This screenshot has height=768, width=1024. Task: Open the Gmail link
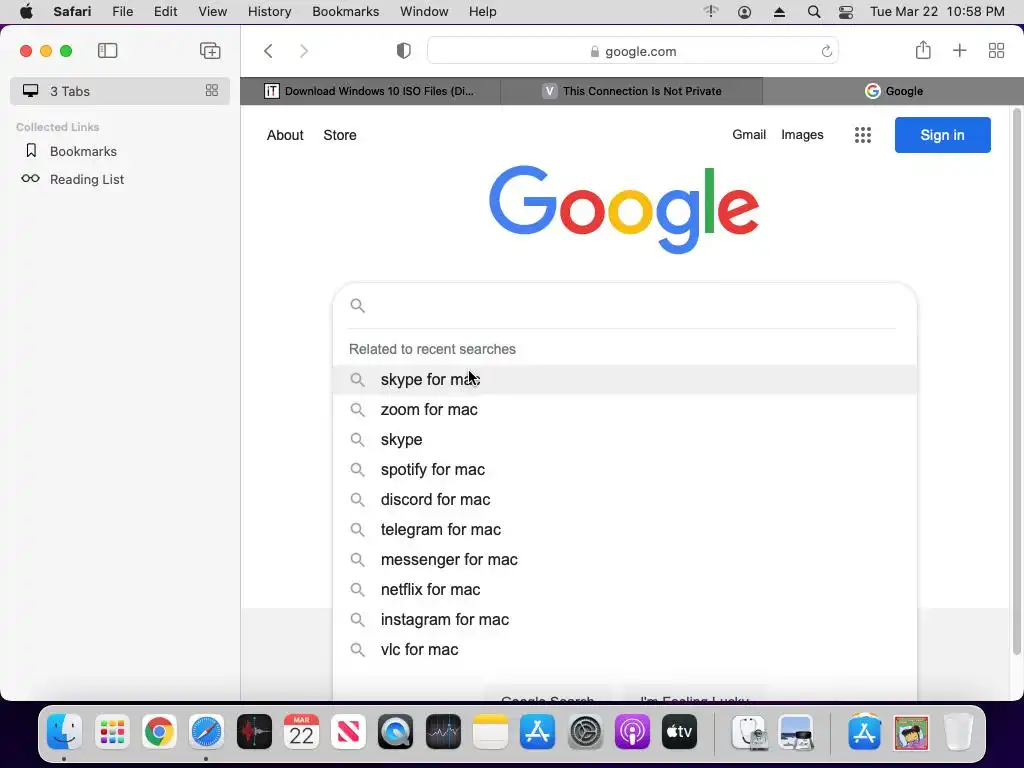click(748, 135)
